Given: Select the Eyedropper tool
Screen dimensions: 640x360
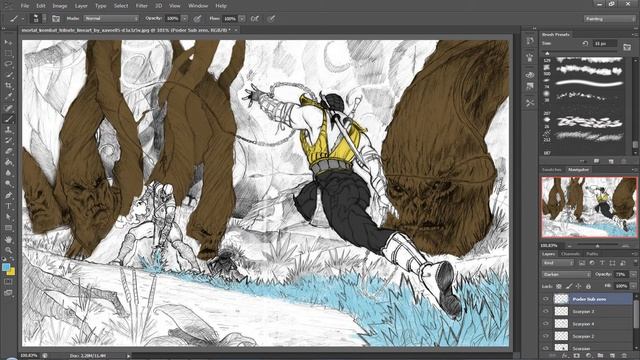Looking at the screenshot, I should pyautogui.click(x=8, y=97).
